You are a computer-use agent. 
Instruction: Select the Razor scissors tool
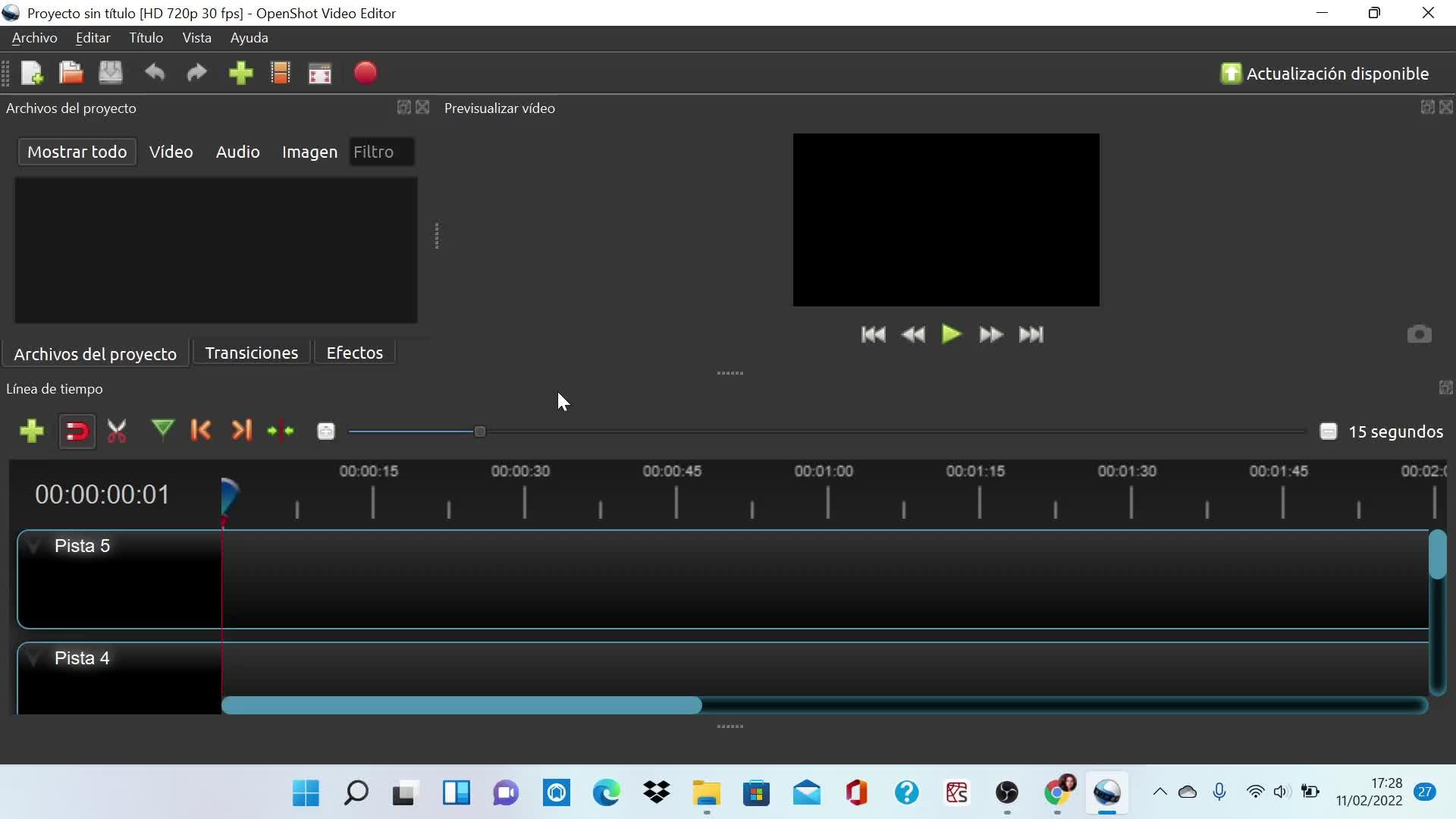(117, 431)
